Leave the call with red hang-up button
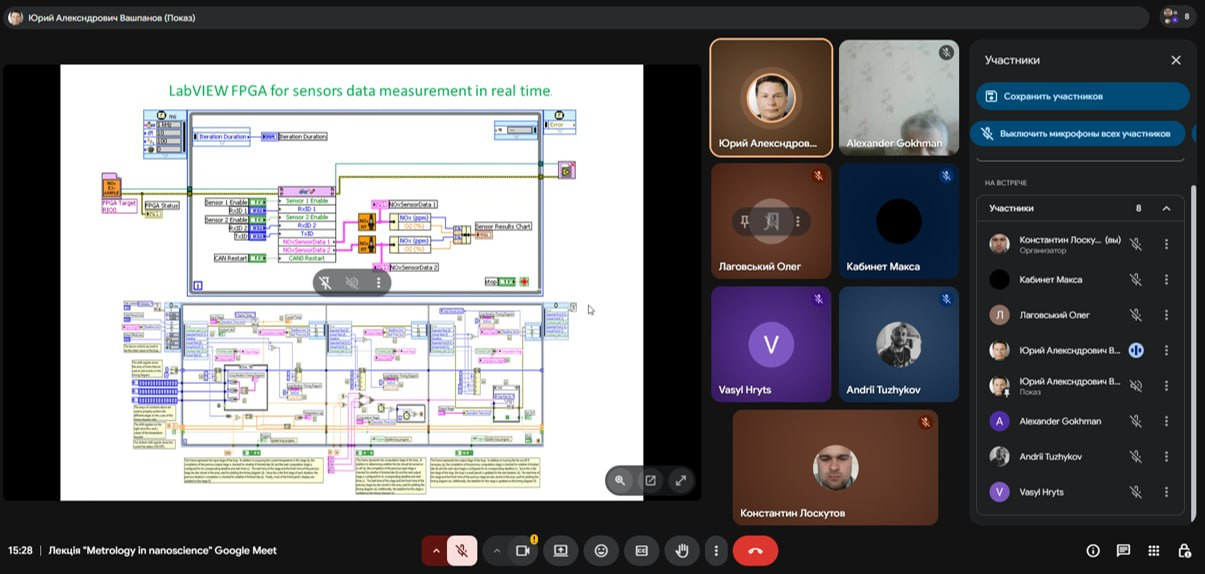Viewport: 1205px width, 574px height. [x=755, y=550]
